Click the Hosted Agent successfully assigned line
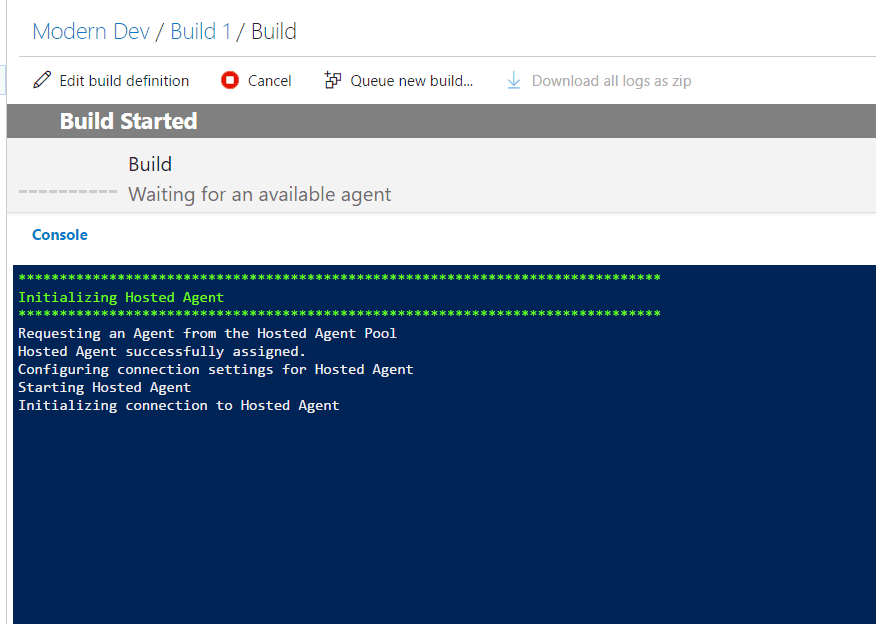The width and height of the screenshot is (876, 624). [x=162, y=351]
